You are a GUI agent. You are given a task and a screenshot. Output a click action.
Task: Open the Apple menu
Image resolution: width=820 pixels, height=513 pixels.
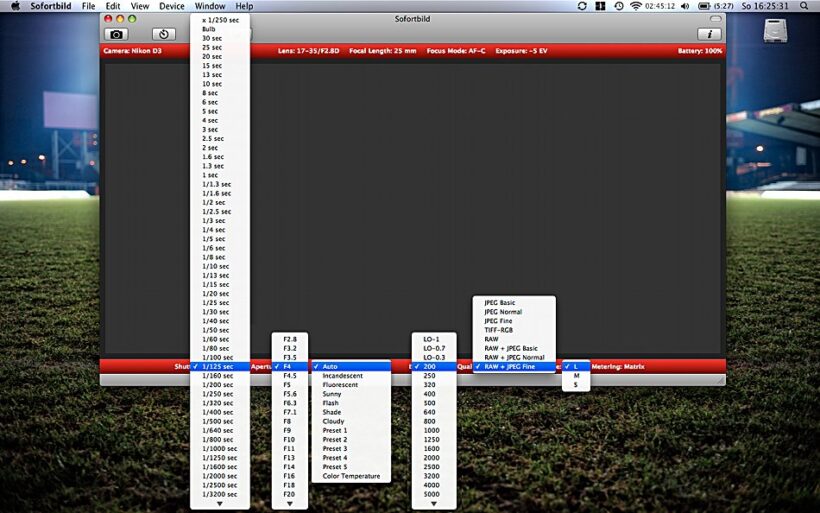click(15, 6)
